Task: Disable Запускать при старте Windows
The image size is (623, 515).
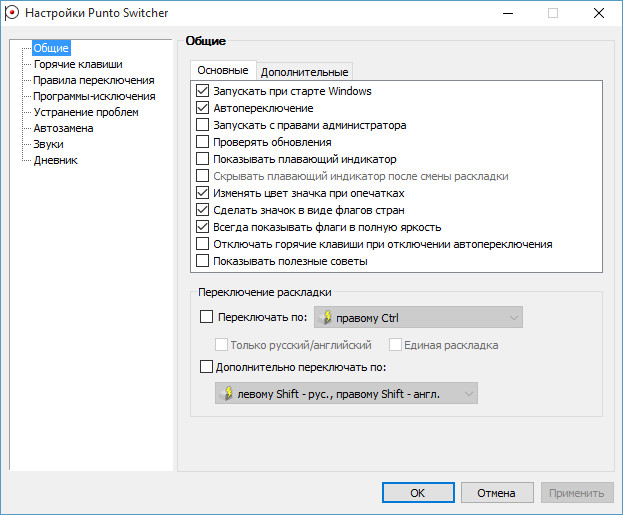Action: pyautogui.click(x=203, y=91)
